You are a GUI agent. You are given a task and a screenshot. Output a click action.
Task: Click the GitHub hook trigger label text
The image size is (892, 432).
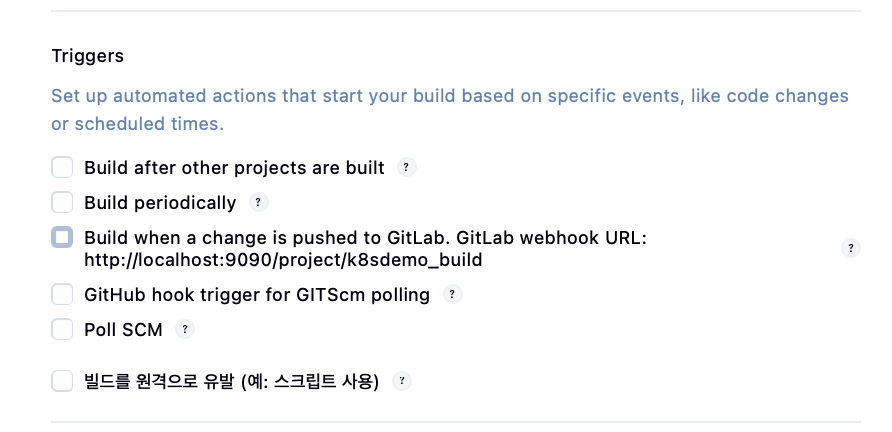tap(257, 295)
